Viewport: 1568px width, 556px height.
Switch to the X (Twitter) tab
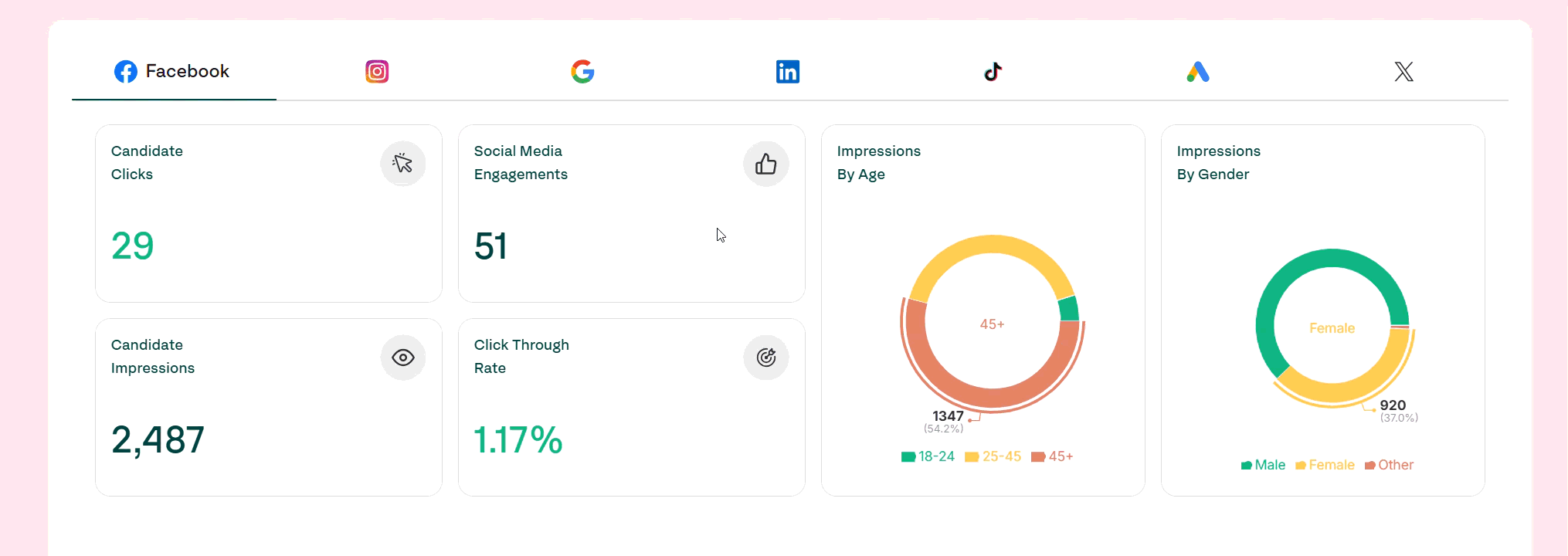click(1403, 72)
